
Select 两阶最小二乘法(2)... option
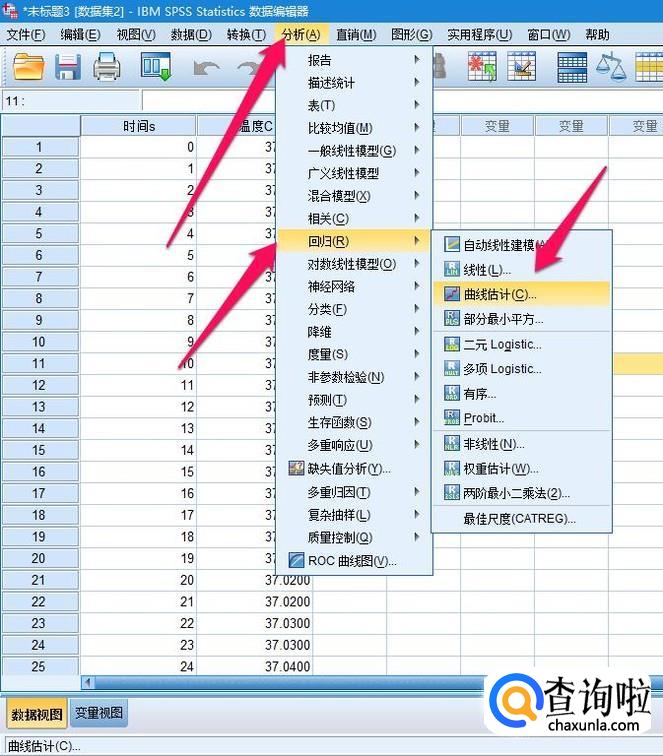(x=522, y=493)
